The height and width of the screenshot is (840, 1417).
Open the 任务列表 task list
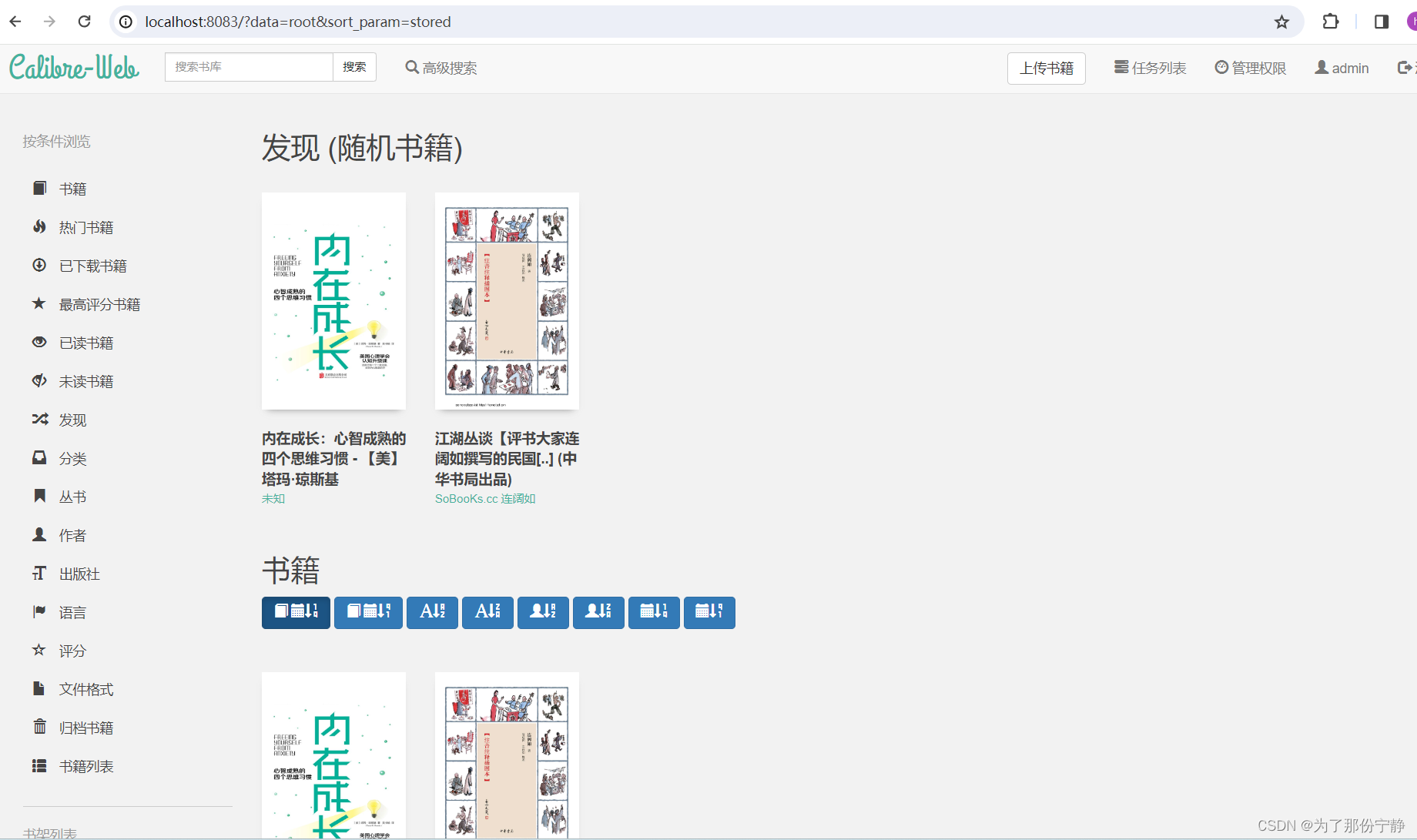click(1150, 68)
